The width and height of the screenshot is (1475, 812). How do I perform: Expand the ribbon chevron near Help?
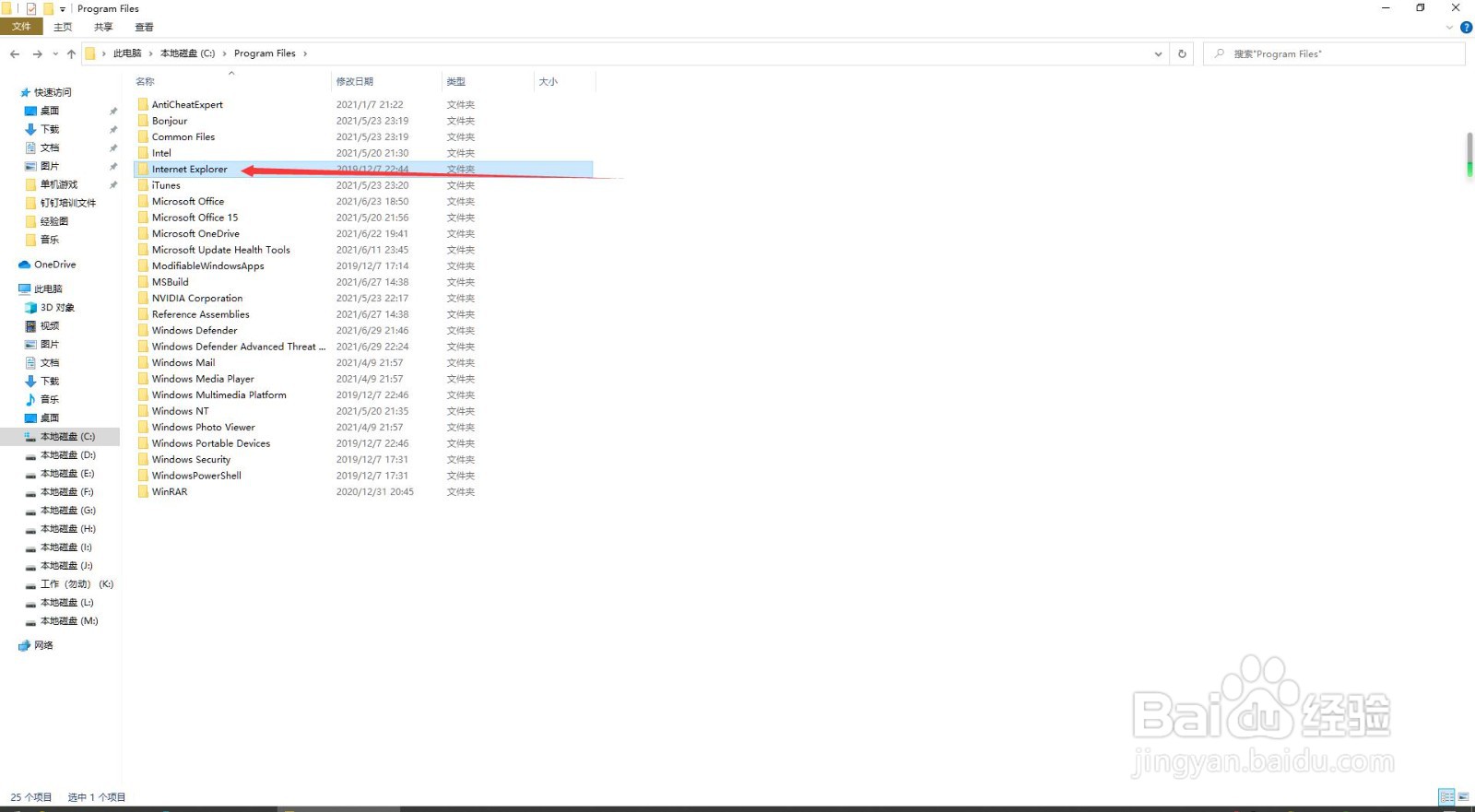1449,28
